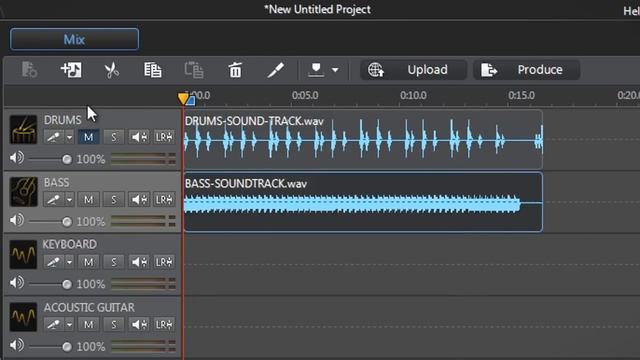Arm recording on the BASS track
This screenshot has height=360, width=640.
point(53,200)
